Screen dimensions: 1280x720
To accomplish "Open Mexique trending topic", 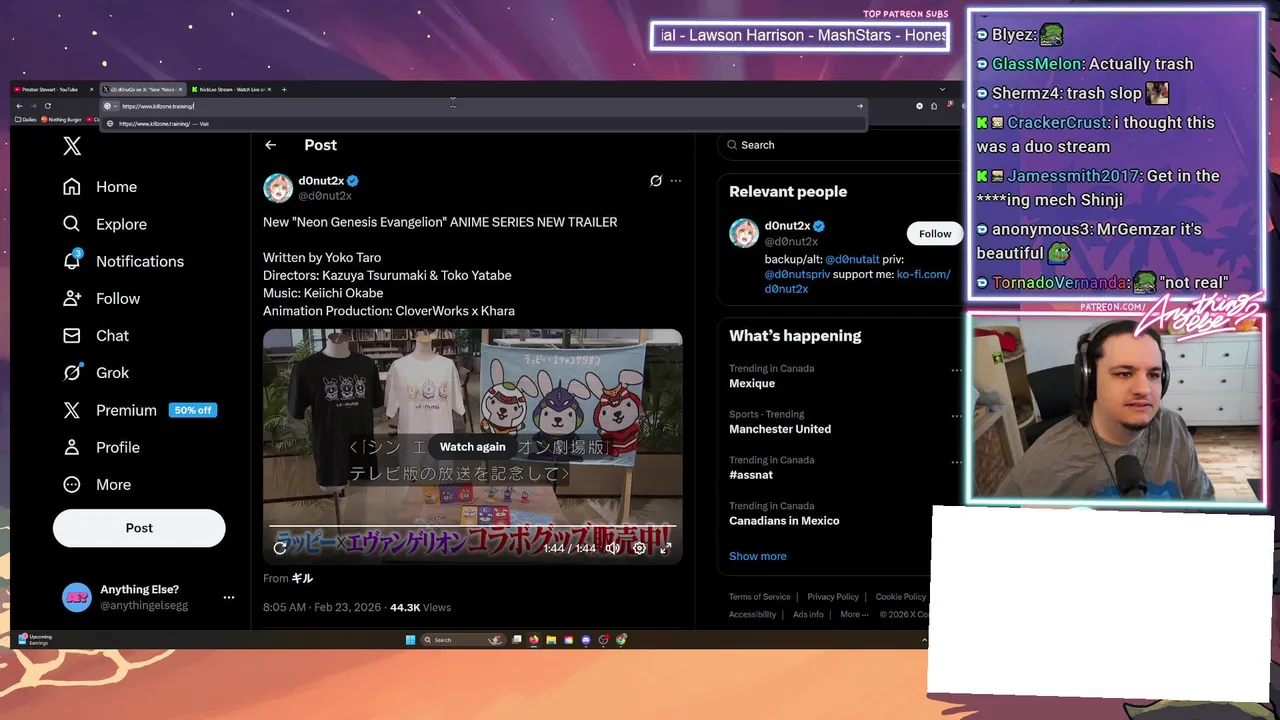I will (752, 383).
